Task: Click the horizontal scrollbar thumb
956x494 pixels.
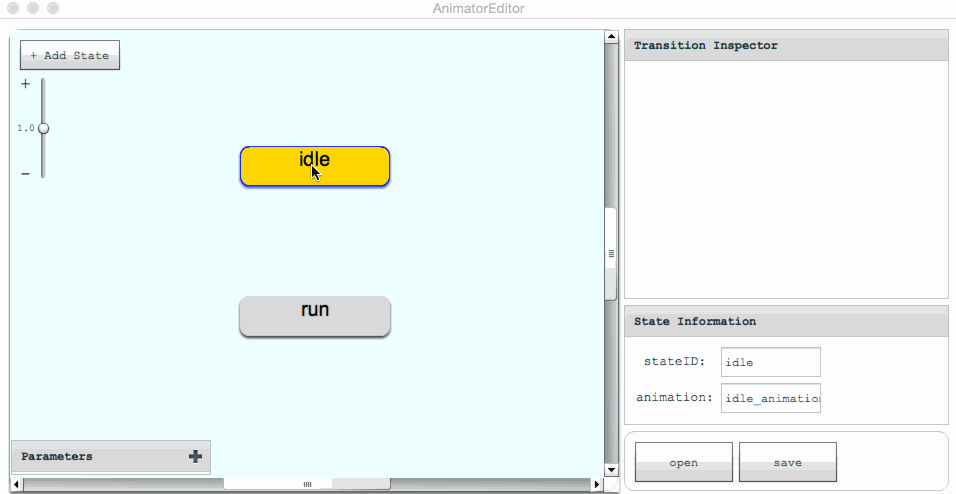Action: (307, 484)
